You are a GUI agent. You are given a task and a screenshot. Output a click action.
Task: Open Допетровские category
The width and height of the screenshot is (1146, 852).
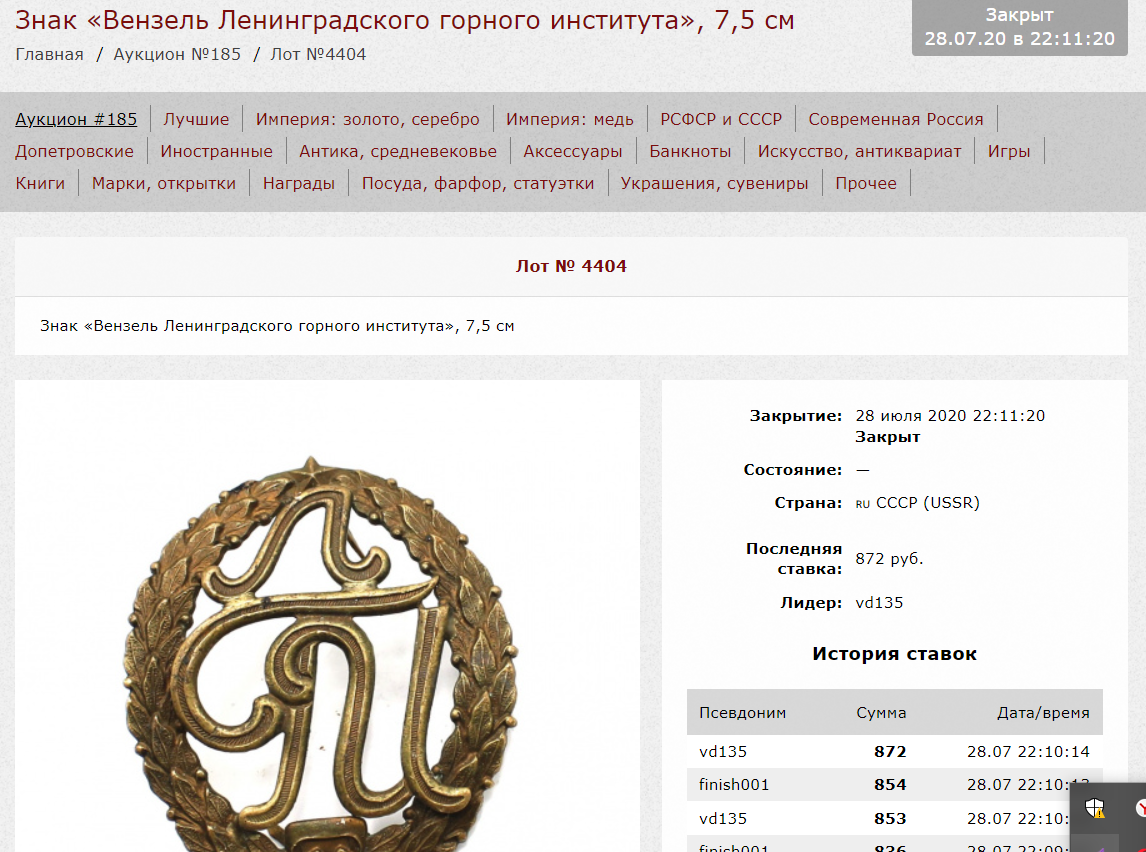pyautogui.click(x=75, y=151)
